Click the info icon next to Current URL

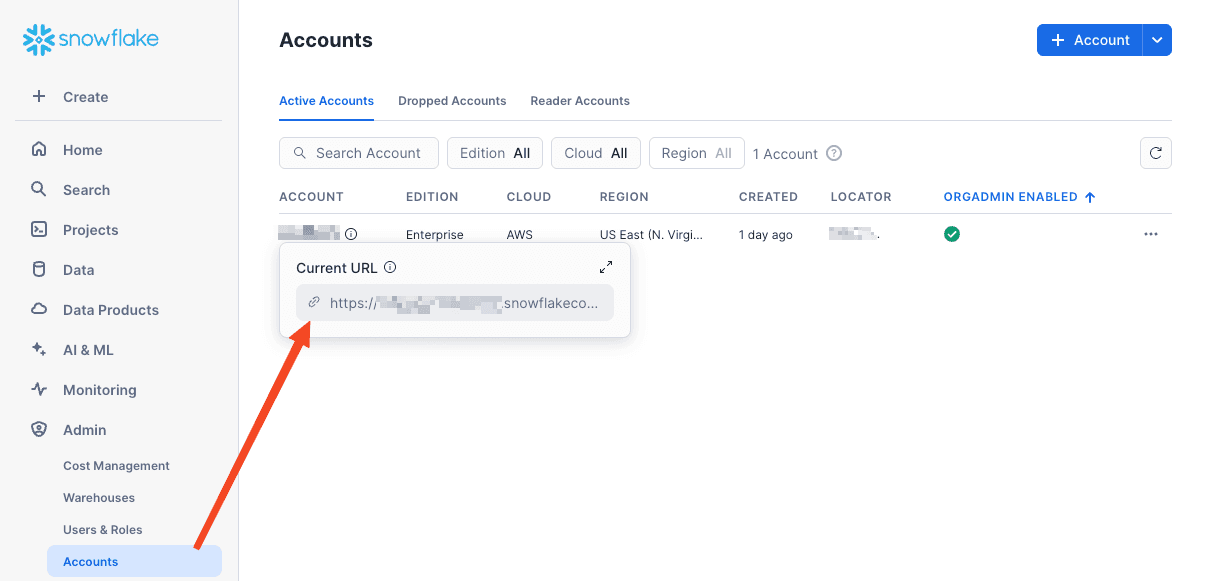tap(390, 267)
